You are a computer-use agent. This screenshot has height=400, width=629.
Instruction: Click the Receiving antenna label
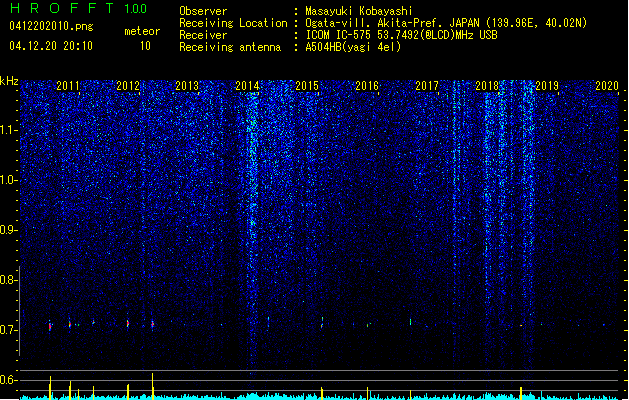tap(230, 47)
